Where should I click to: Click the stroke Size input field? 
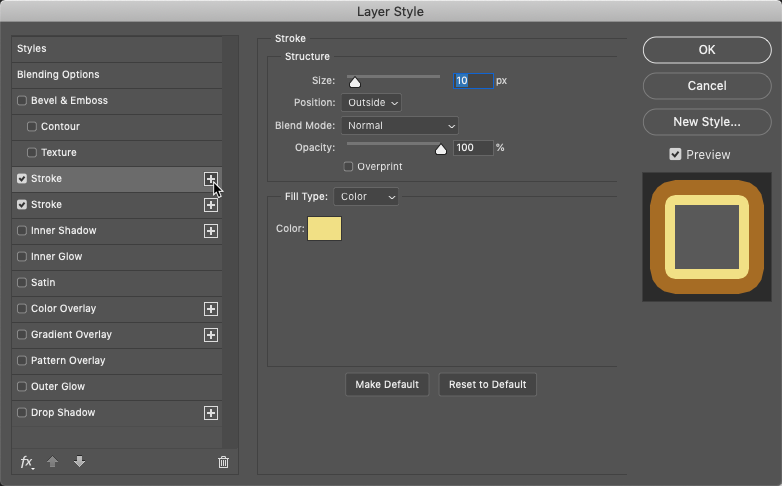(473, 81)
